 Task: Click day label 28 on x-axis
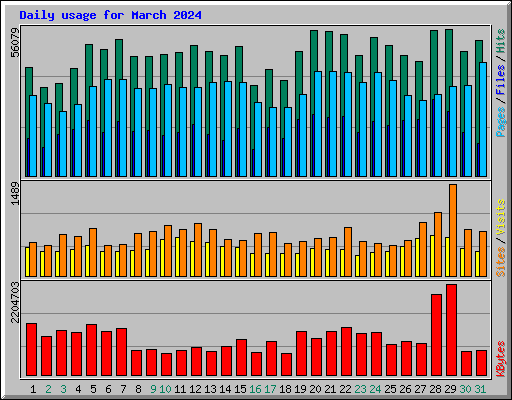[x=435, y=389]
